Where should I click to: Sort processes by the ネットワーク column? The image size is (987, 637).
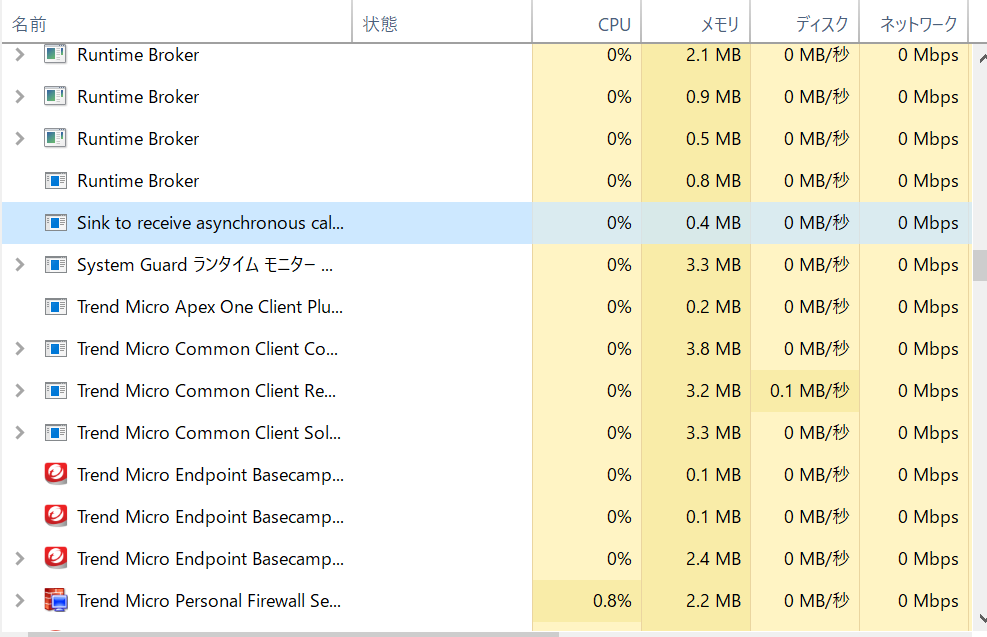coord(914,24)
